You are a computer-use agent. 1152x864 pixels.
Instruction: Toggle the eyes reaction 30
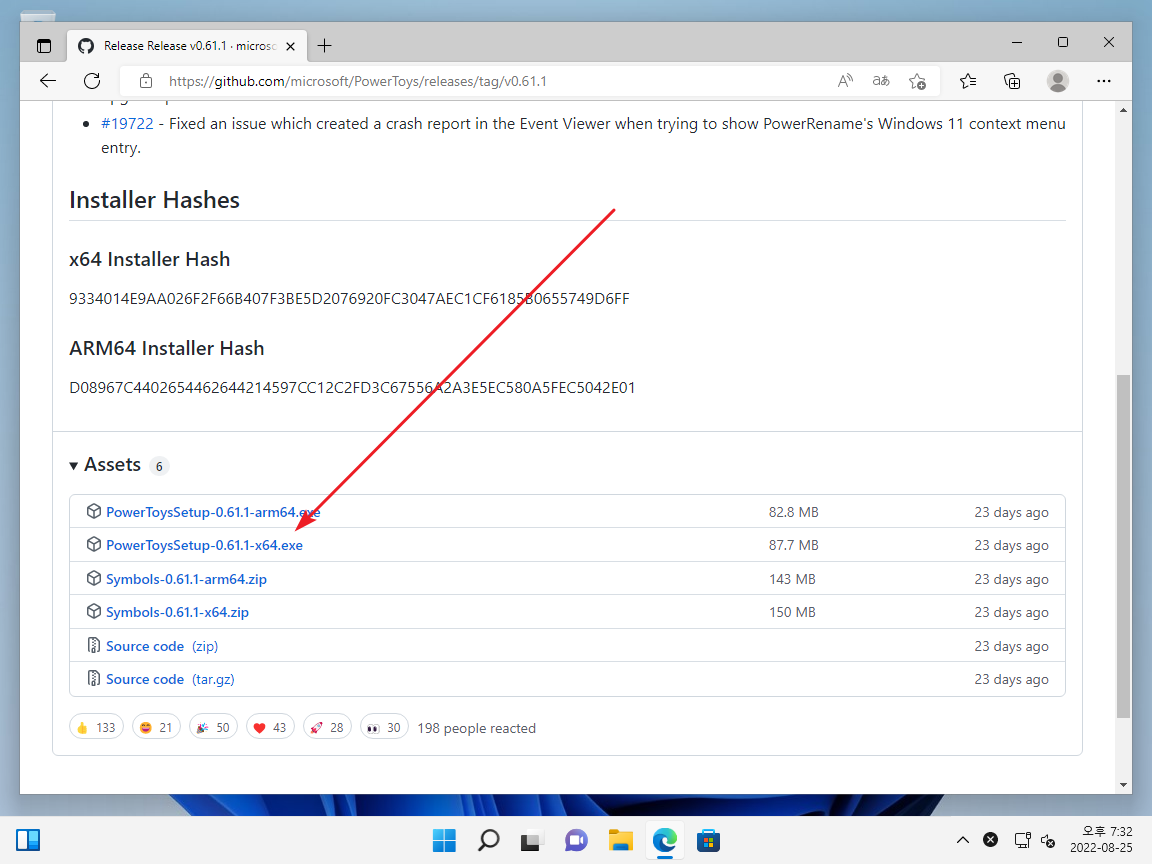pos(384,727)
